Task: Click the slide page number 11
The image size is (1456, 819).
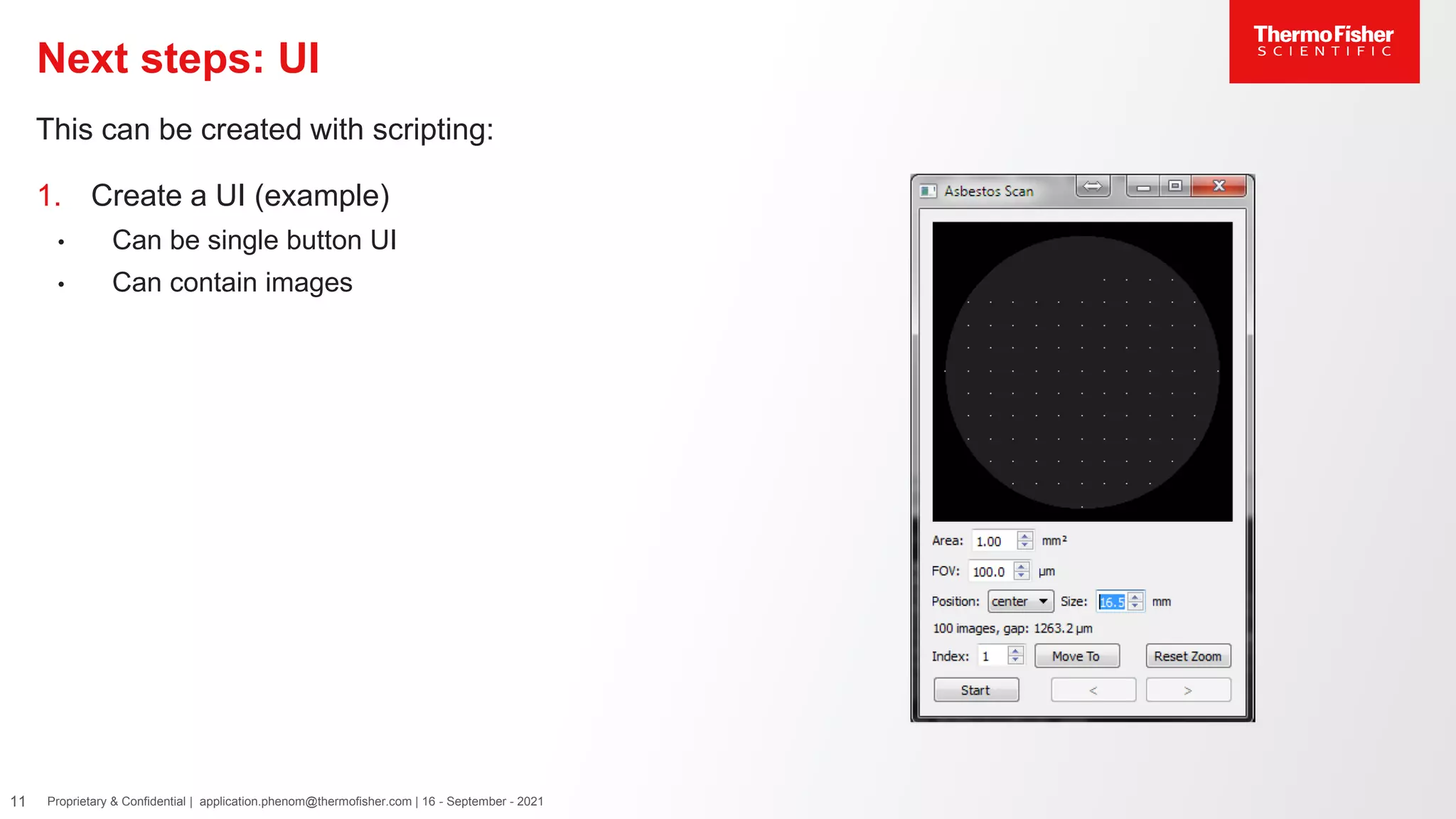Action: pyautogui.click(x=18, y=802)
